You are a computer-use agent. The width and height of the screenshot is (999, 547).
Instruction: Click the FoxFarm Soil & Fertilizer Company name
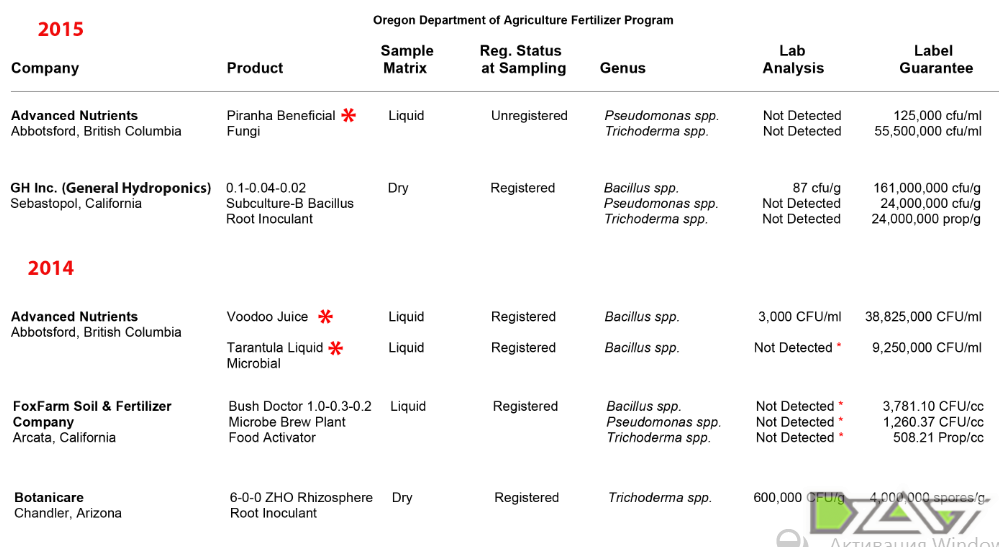tap(92, 414)
